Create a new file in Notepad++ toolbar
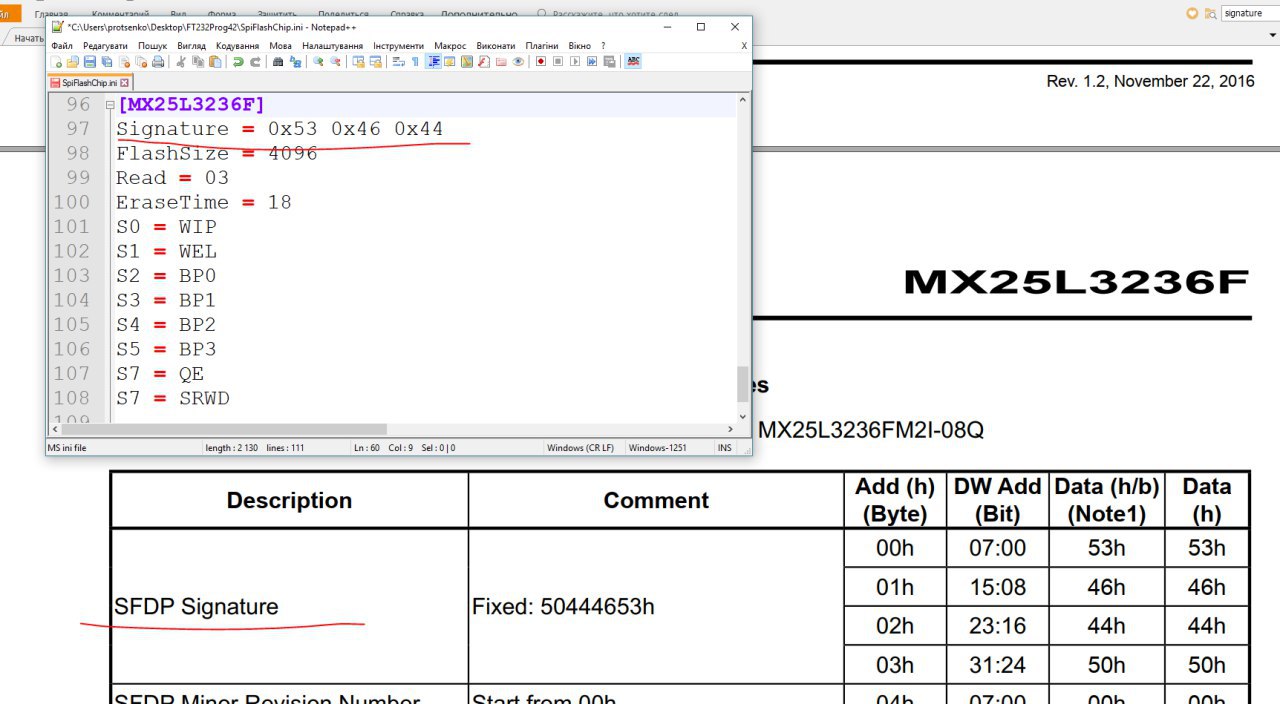Image resolution: width=1280 pixels, height=704 pixels. 58,62
